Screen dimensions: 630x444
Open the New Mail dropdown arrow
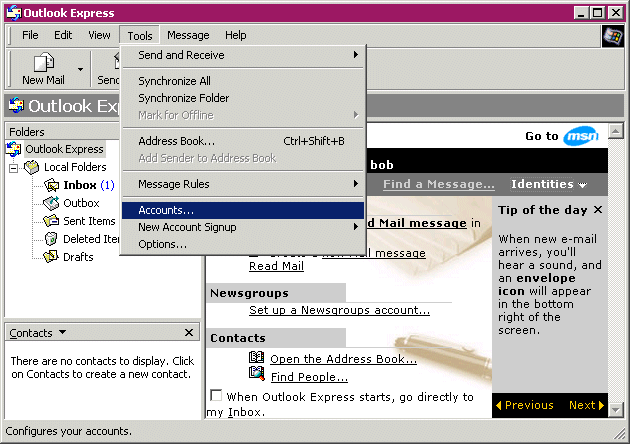coord(80,69)
